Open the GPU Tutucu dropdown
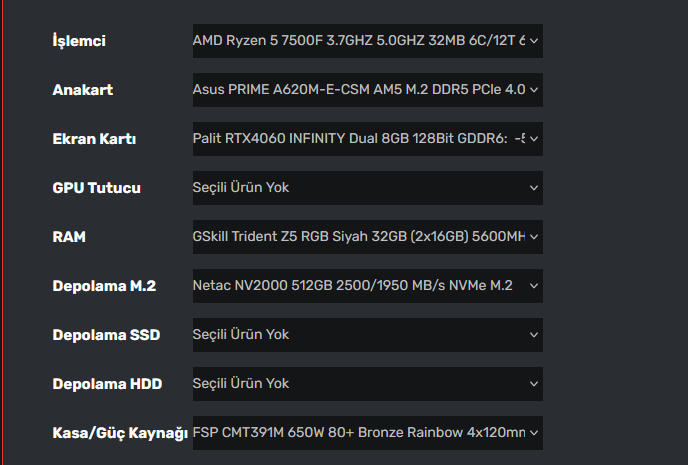Screen dimensions: 688x465 coord(368,188)
